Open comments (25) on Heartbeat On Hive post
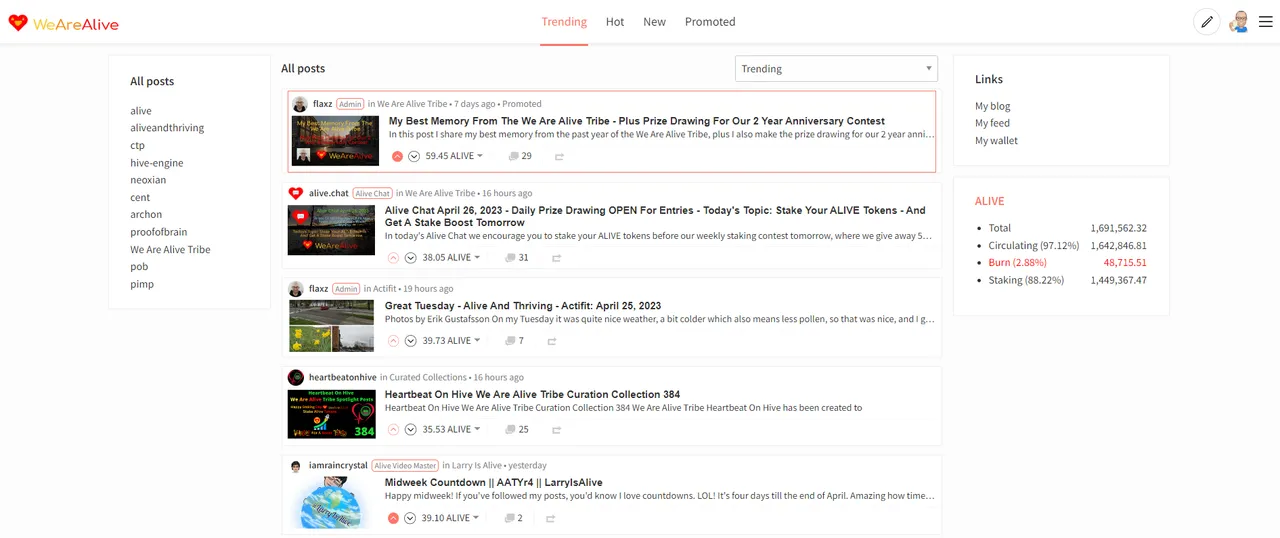This screenshot has height=538, width=1280. [x=516, y=429]
